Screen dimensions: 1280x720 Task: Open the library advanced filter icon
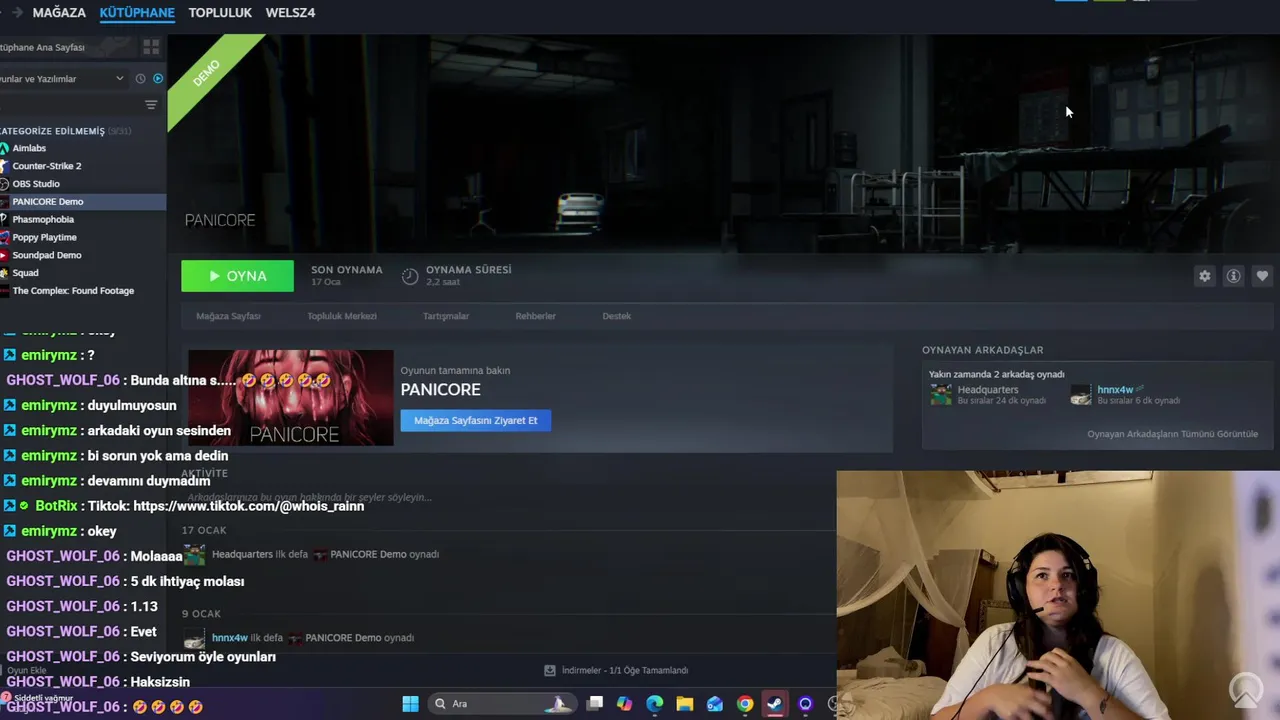151,105
